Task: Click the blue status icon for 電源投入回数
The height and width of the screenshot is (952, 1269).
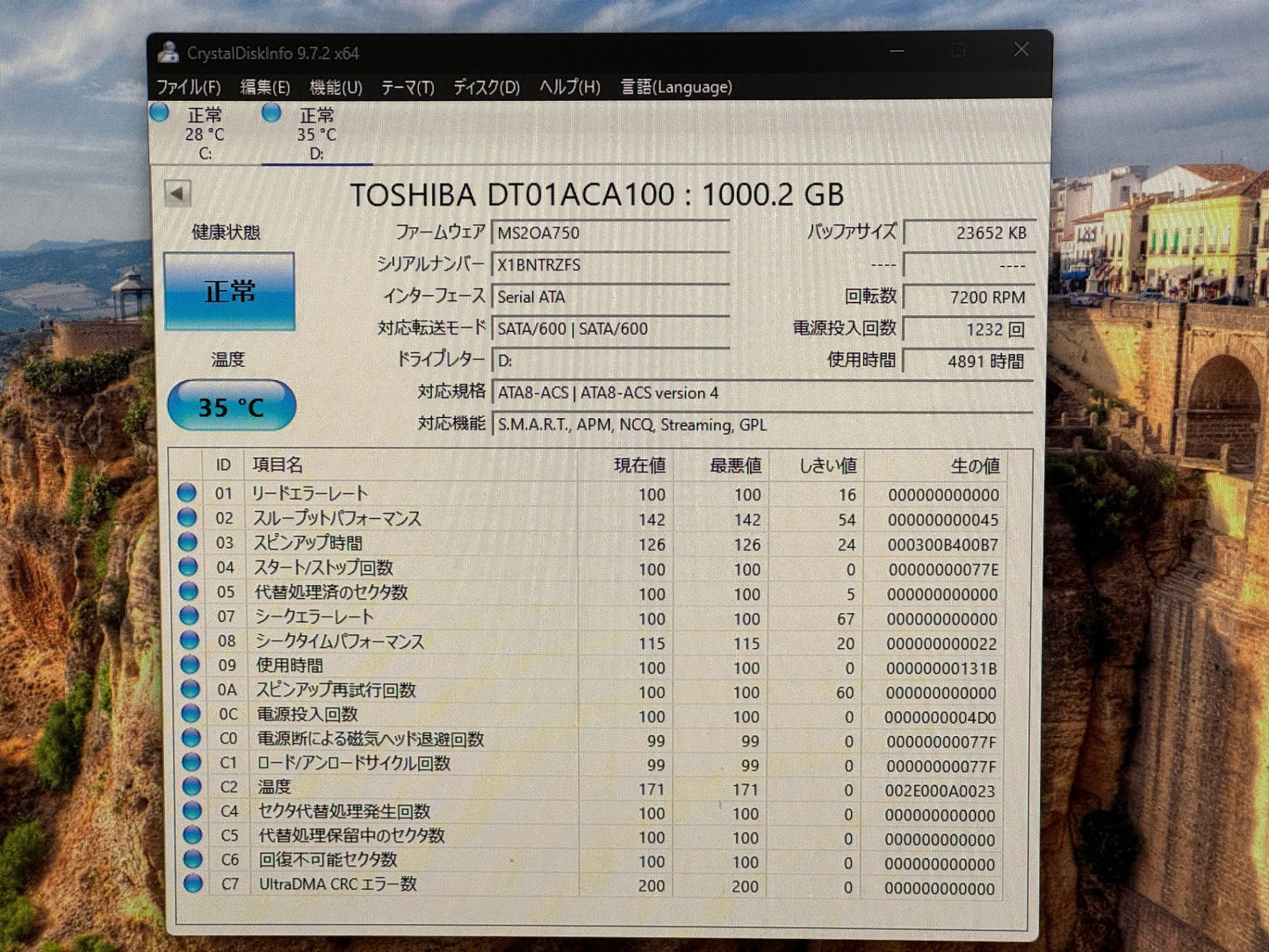Action: point(191,714)
